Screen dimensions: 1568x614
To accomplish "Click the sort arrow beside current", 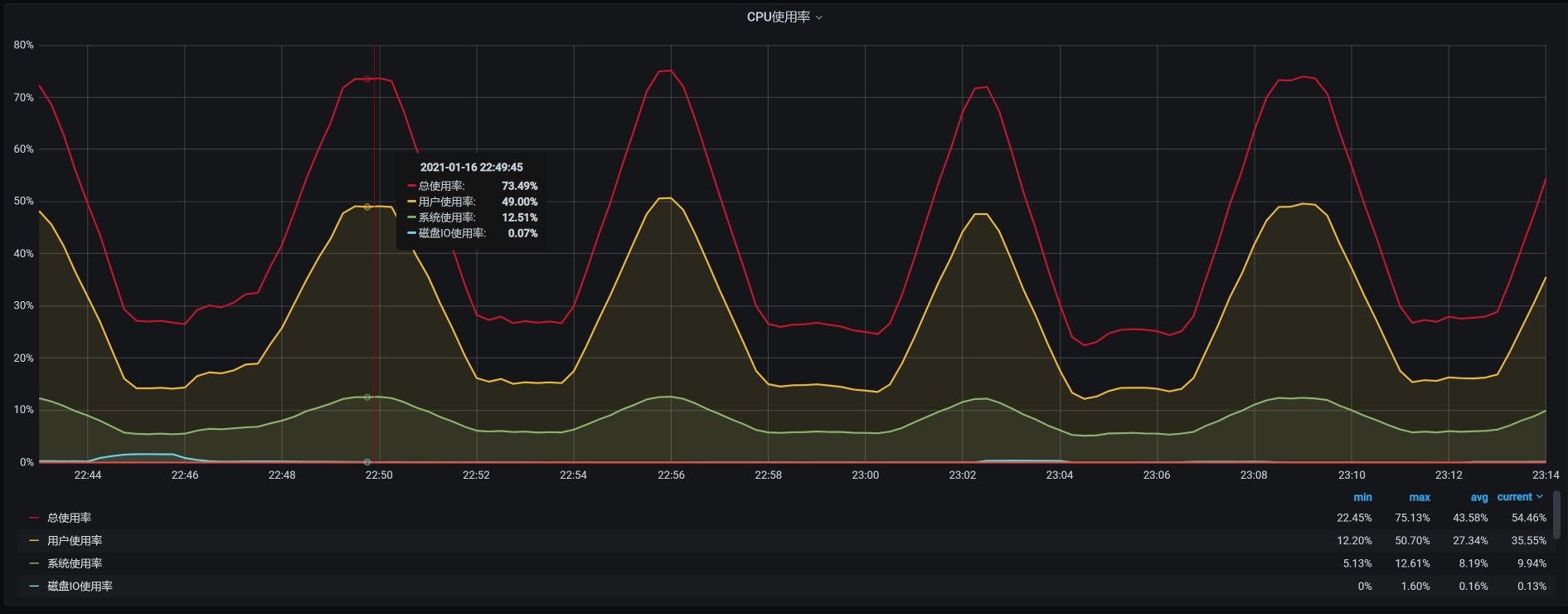I will 1540,497.
